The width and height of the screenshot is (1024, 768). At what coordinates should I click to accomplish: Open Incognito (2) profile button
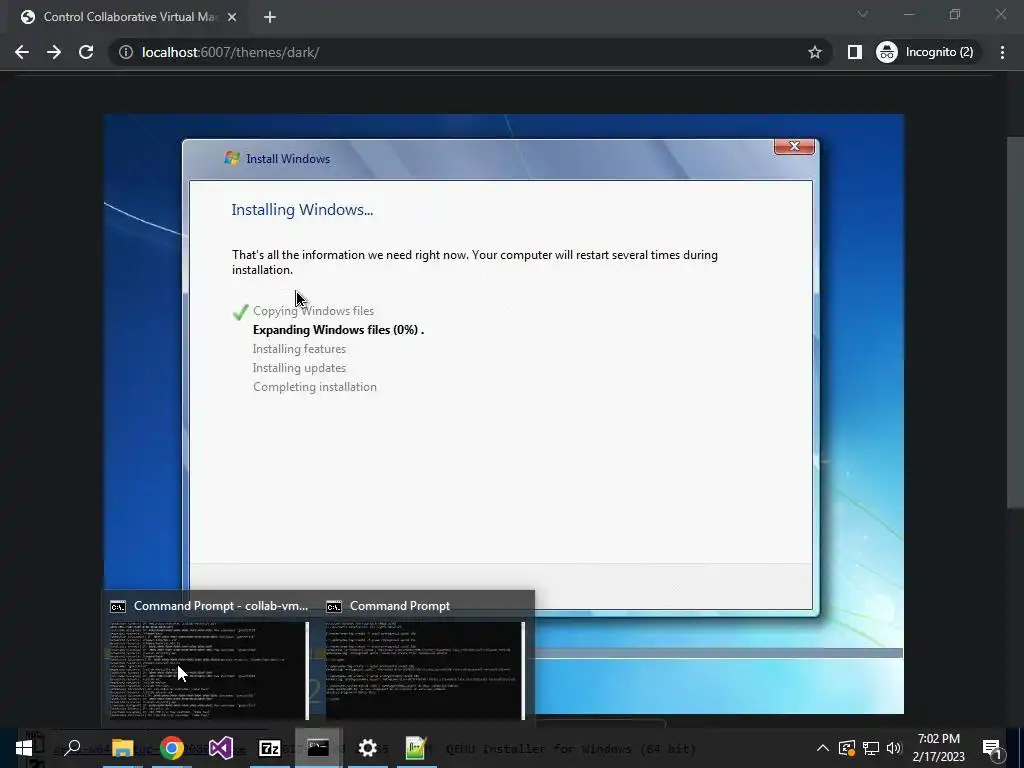pos(927,52)
